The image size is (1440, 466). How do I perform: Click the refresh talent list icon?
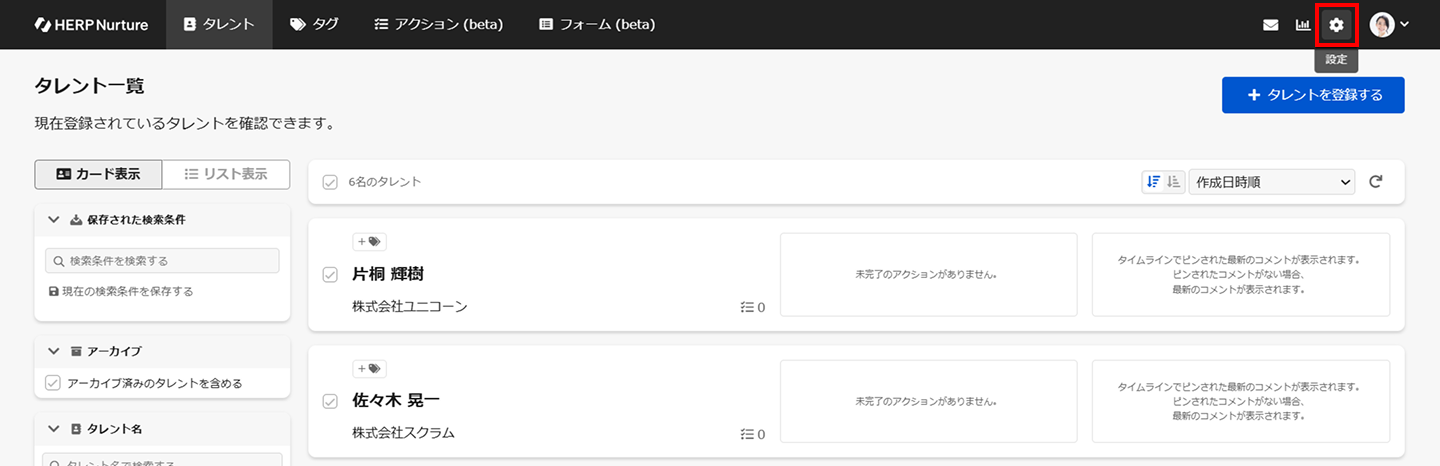click(x=1376, y=182)
